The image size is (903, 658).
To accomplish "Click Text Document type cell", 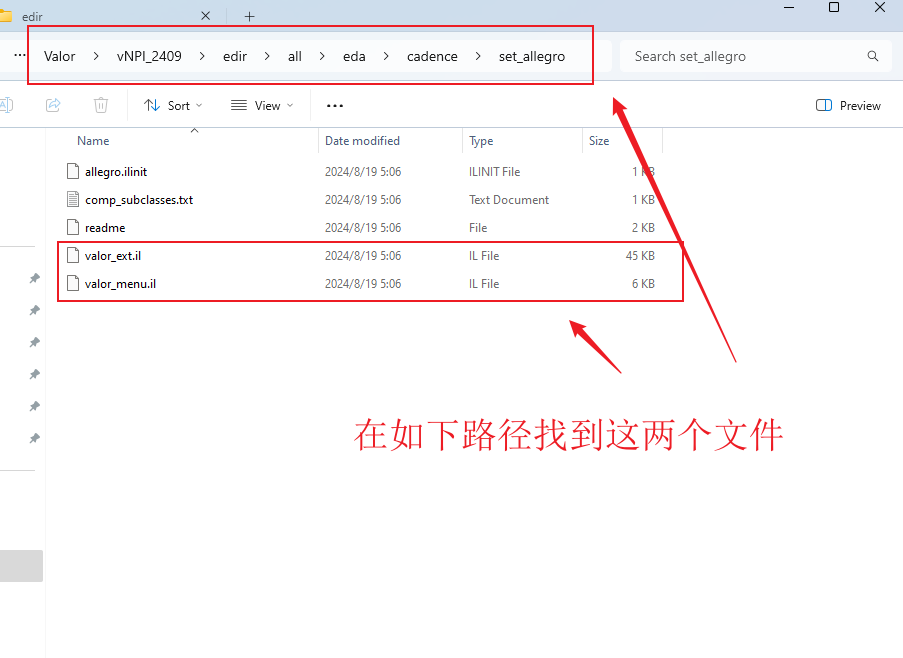I will (509, 200).
